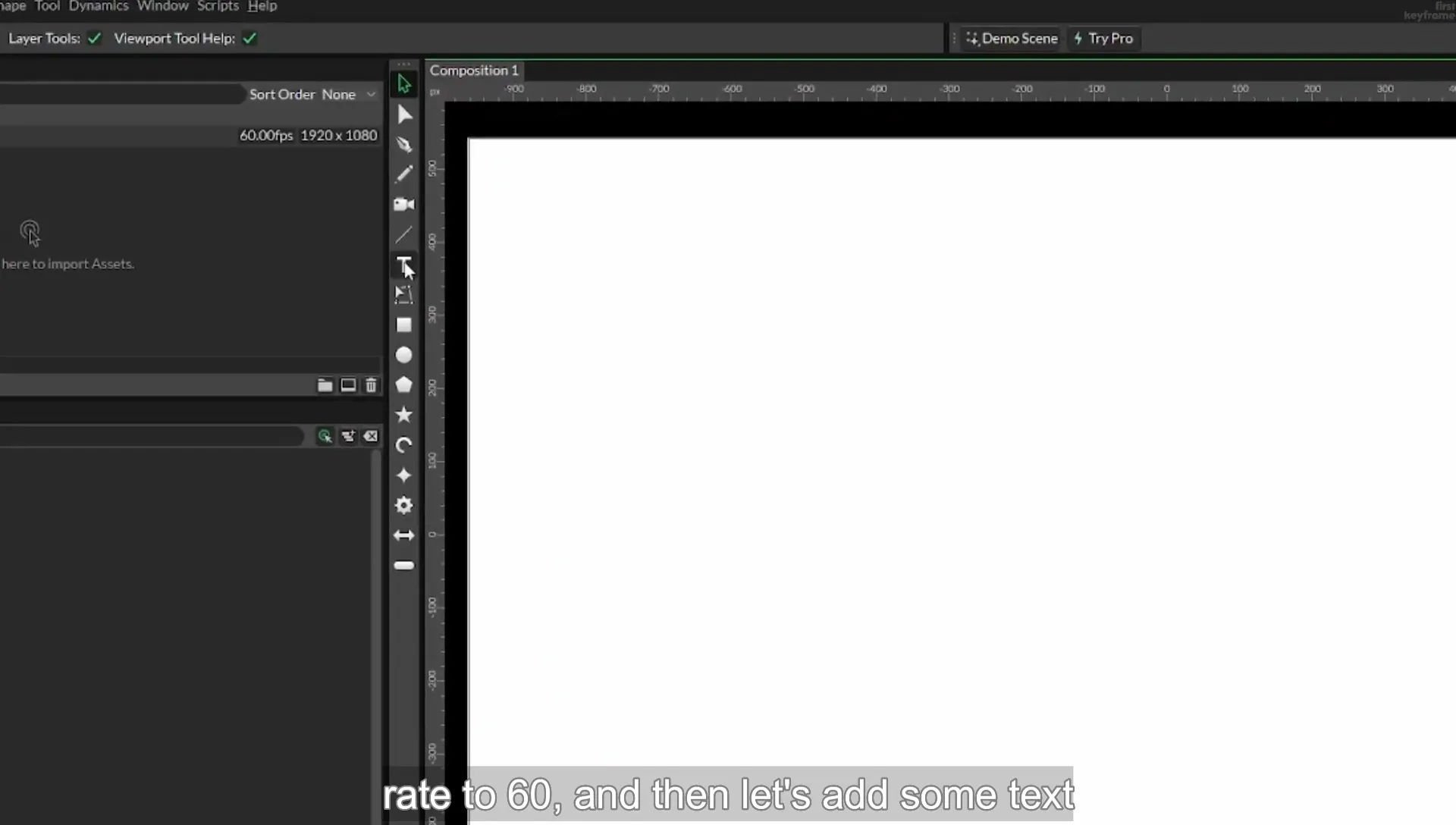Click the add-layers icon with plus

click(x=348, y=436)
